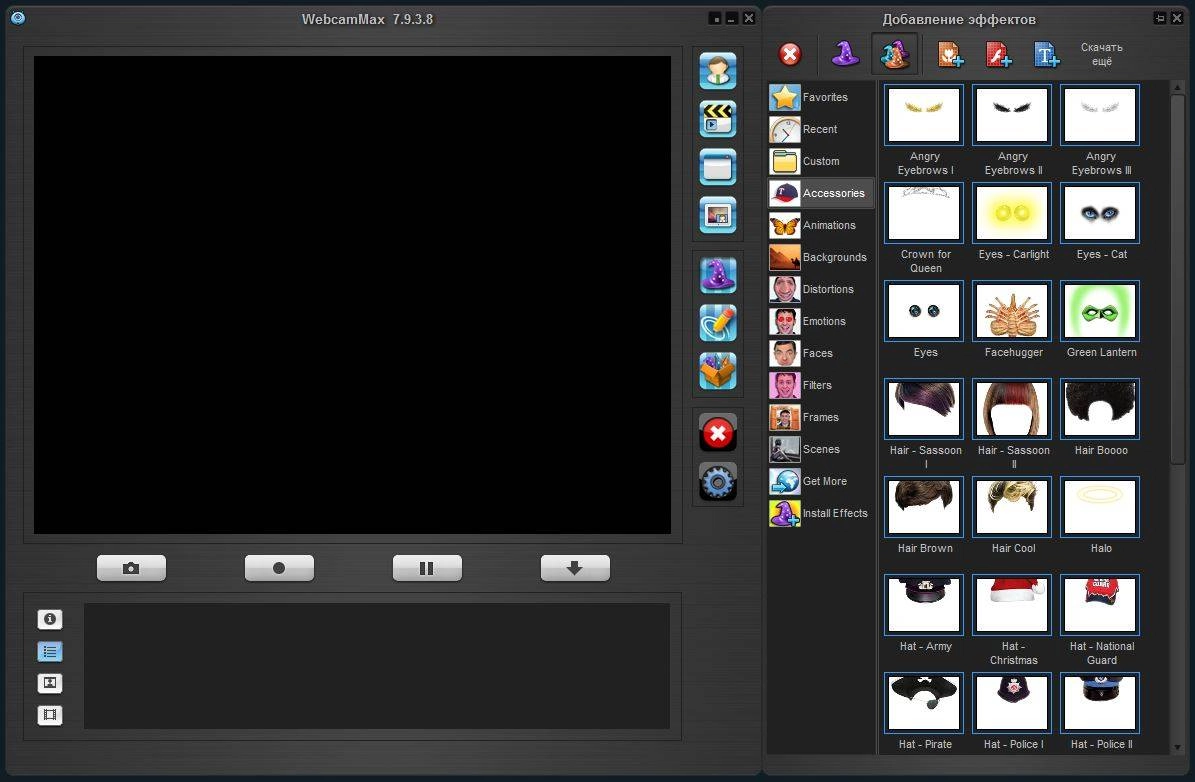Open the Emotions category
This screenshot has width=1195, height=782.
(x=821, y=322)
